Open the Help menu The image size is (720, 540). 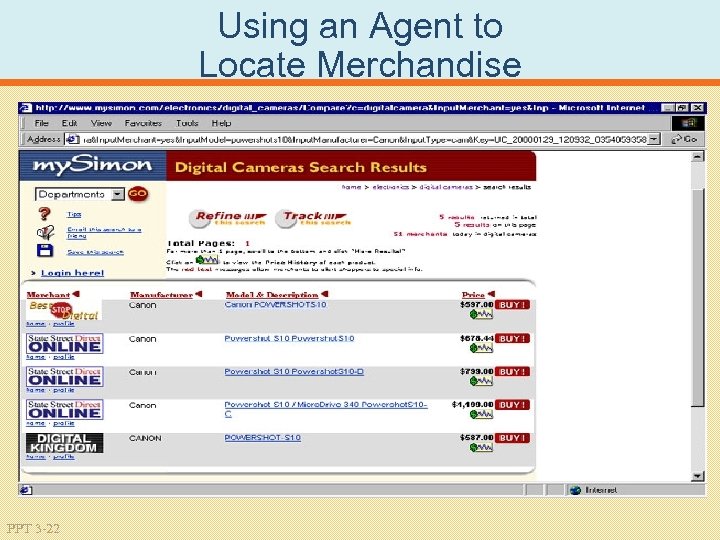[221, 123]
